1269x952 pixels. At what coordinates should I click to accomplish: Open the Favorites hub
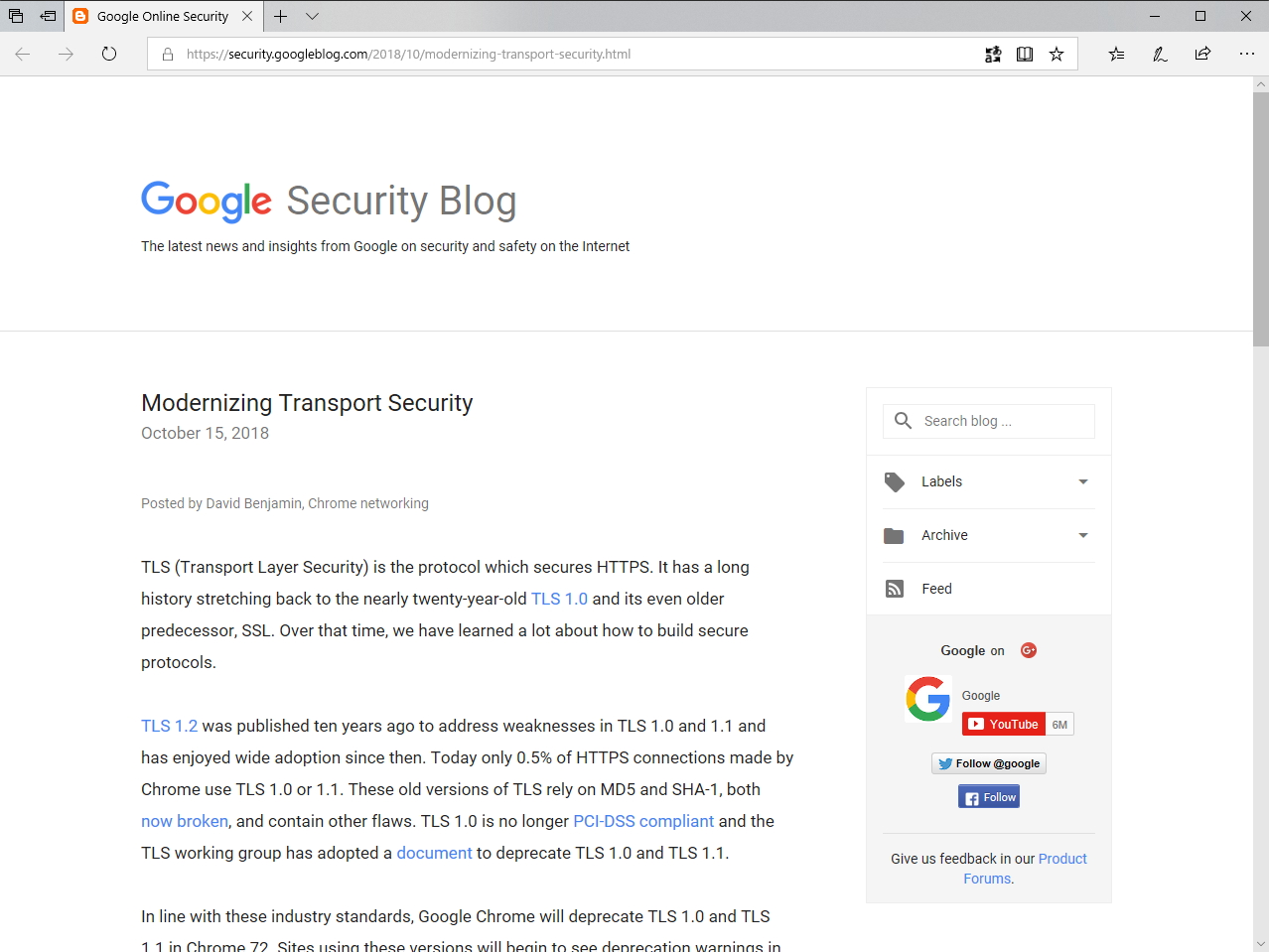tap(1115, 54)
